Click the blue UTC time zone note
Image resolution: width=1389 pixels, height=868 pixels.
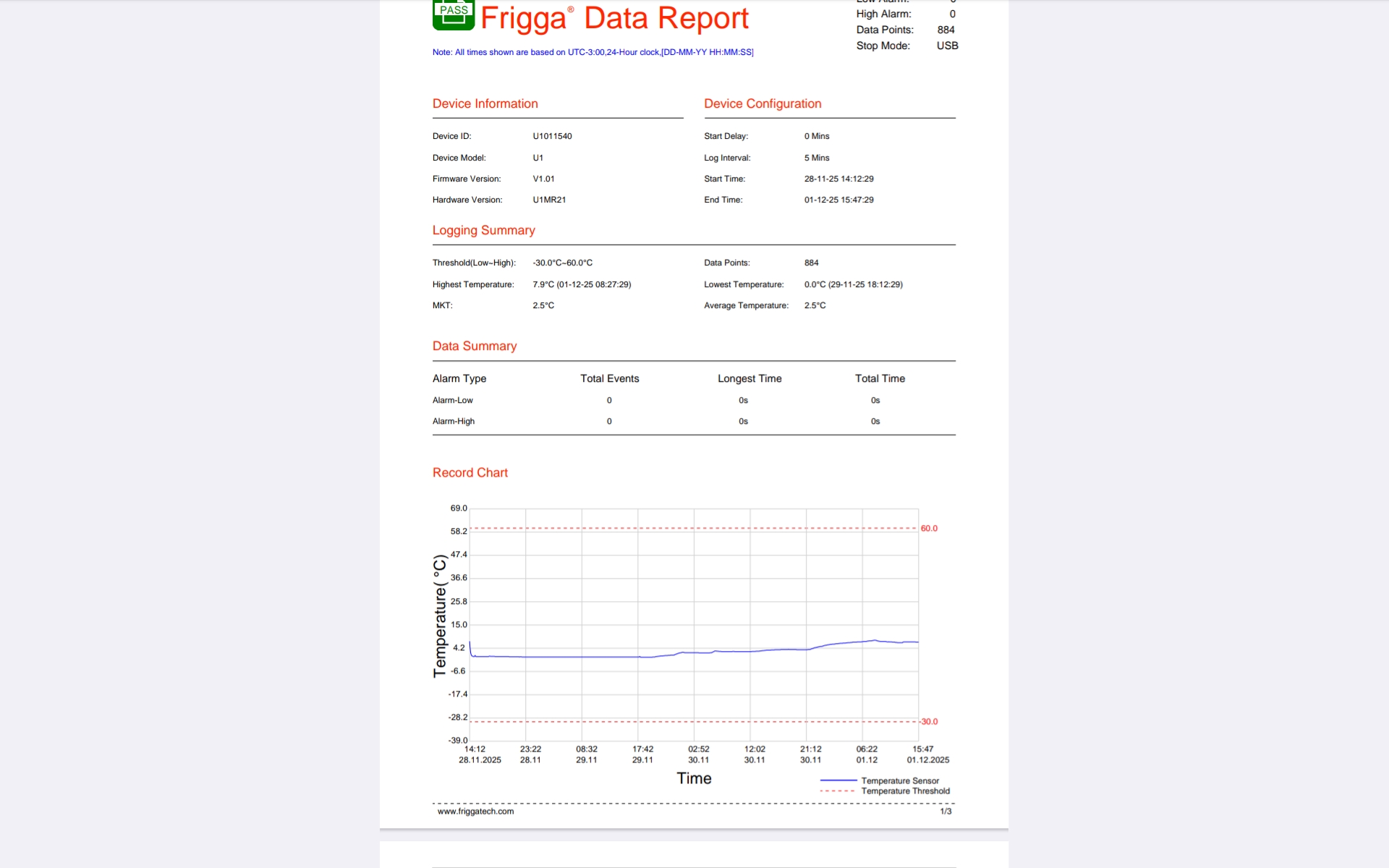592,52
